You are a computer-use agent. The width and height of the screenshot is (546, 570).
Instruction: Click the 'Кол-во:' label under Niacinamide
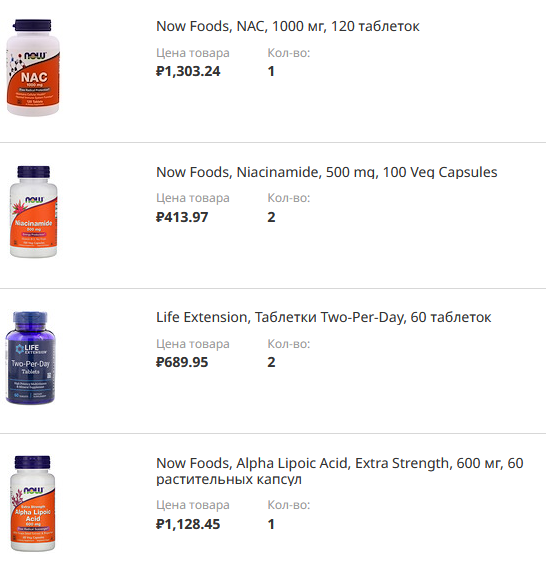pyautogui.click(x=289, y=198)
